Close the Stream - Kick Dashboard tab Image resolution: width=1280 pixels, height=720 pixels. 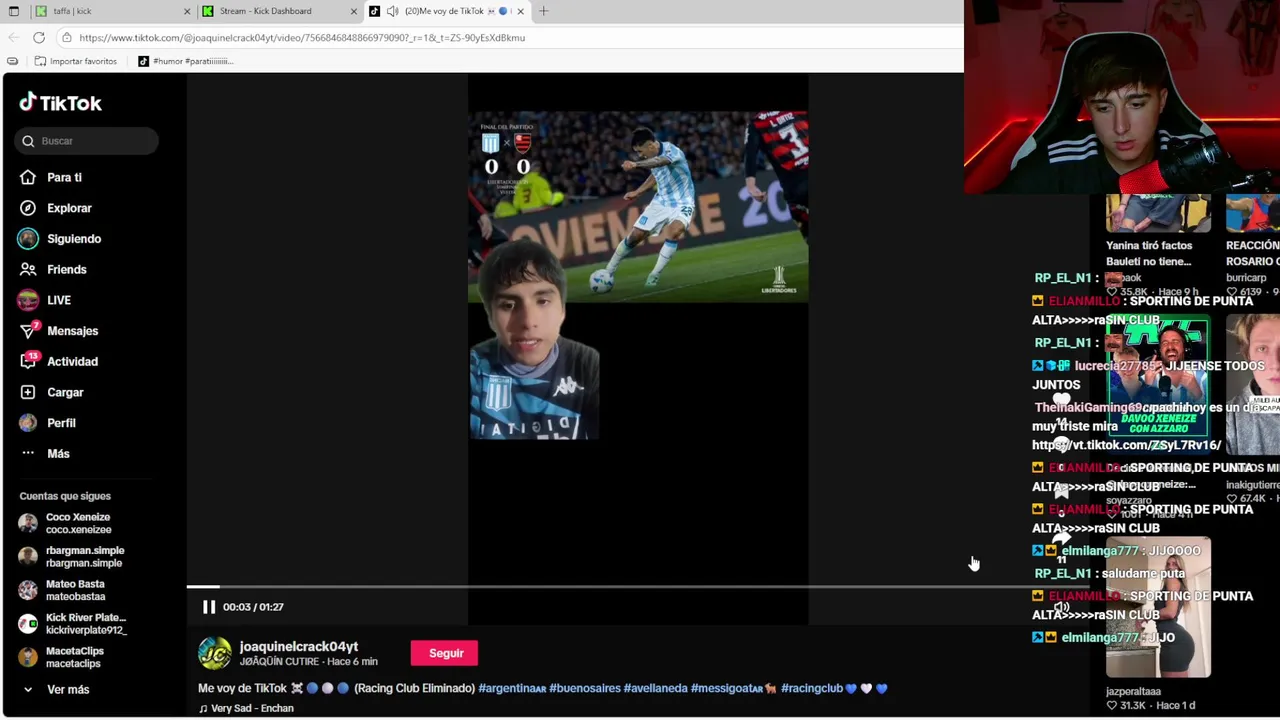point(353,11)
